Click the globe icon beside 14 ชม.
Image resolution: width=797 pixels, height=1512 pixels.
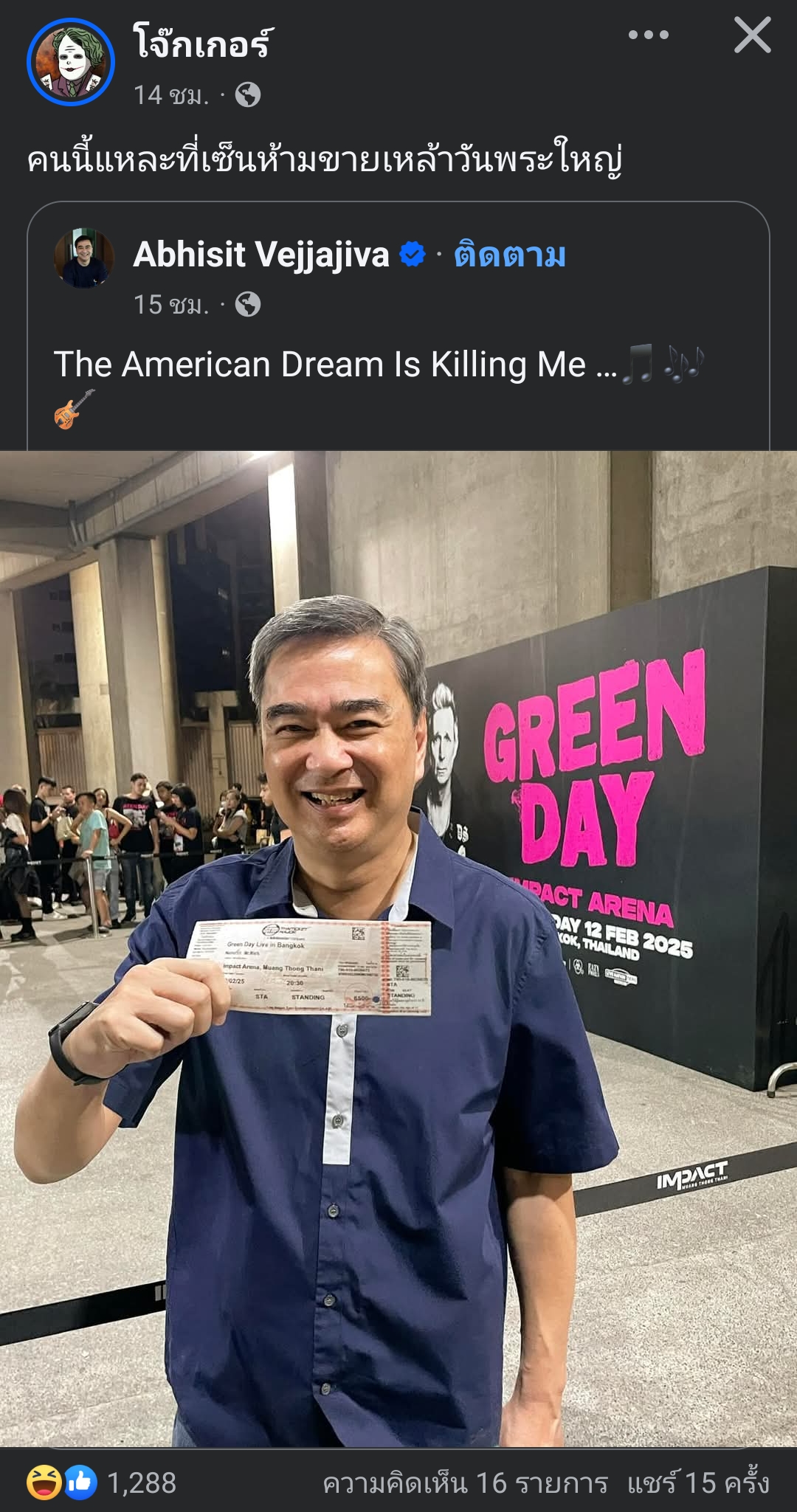[x=248, y=95]
